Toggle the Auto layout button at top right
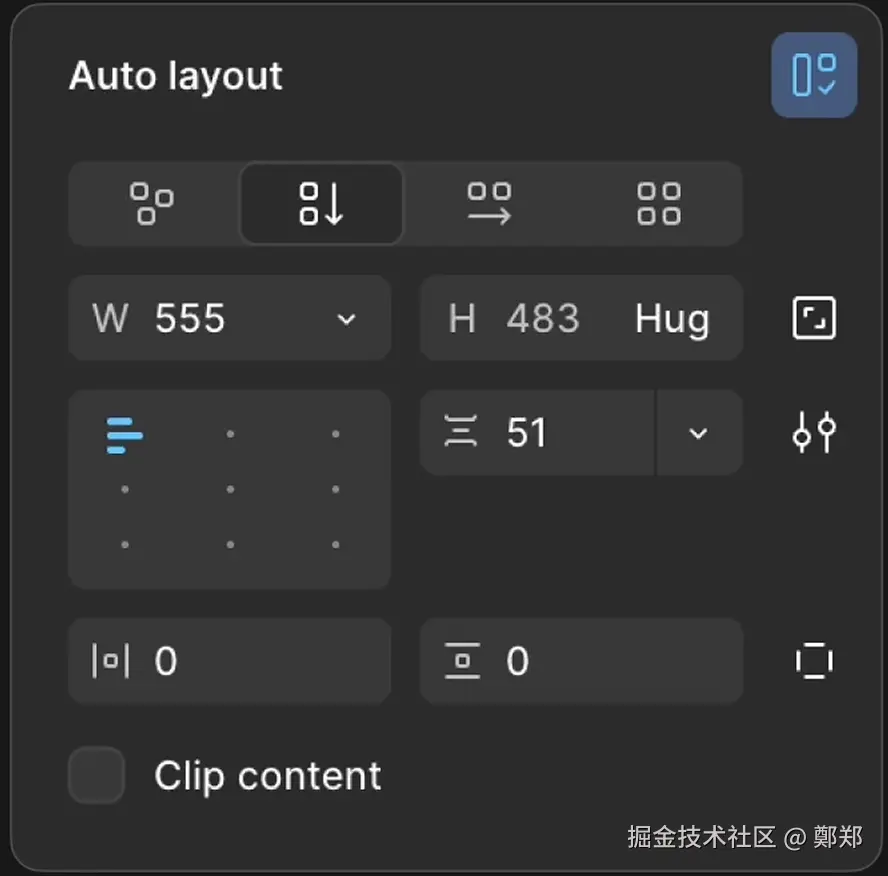The image size is (888, 876). point(813,75)
